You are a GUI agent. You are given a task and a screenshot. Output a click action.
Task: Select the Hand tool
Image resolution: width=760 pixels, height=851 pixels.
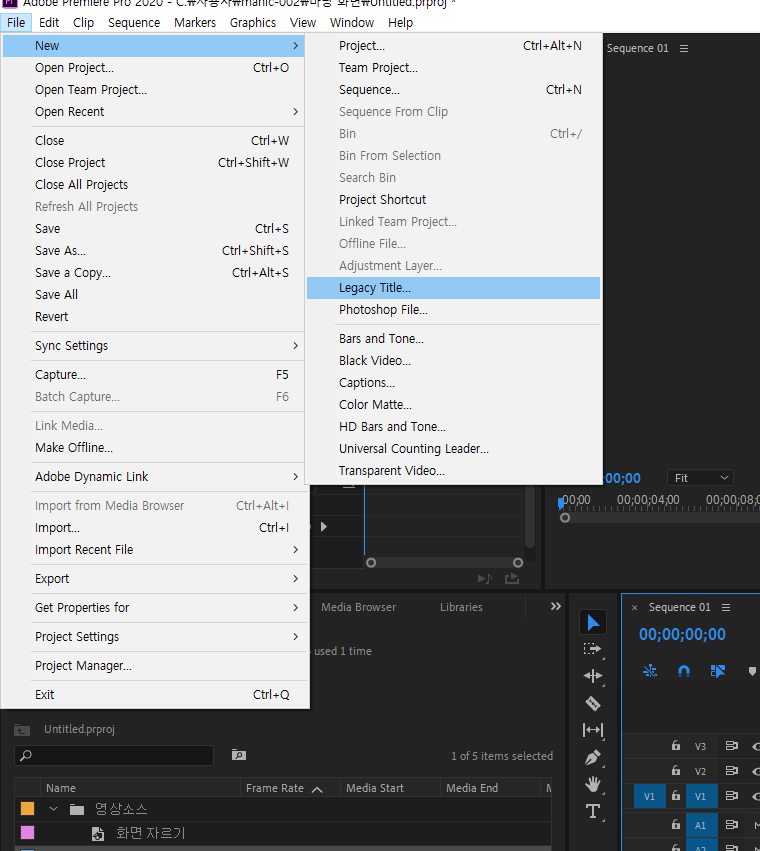click(x=593, y=784)
